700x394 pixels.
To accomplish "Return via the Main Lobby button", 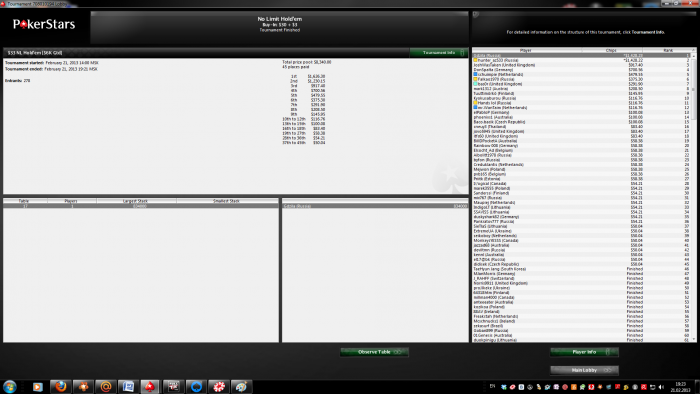I will 584,370.
